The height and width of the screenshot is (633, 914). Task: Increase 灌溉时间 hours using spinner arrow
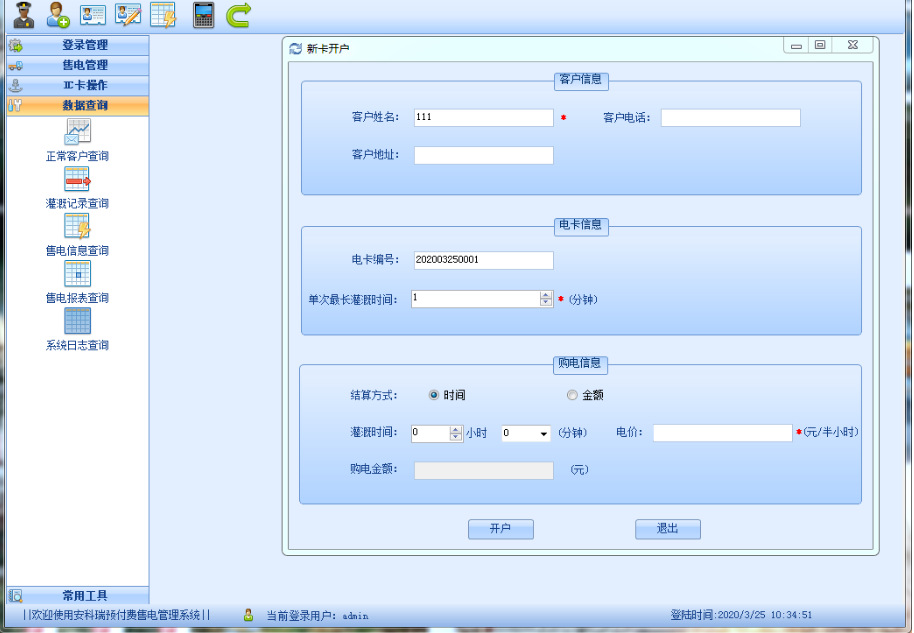tap(456, 430)
